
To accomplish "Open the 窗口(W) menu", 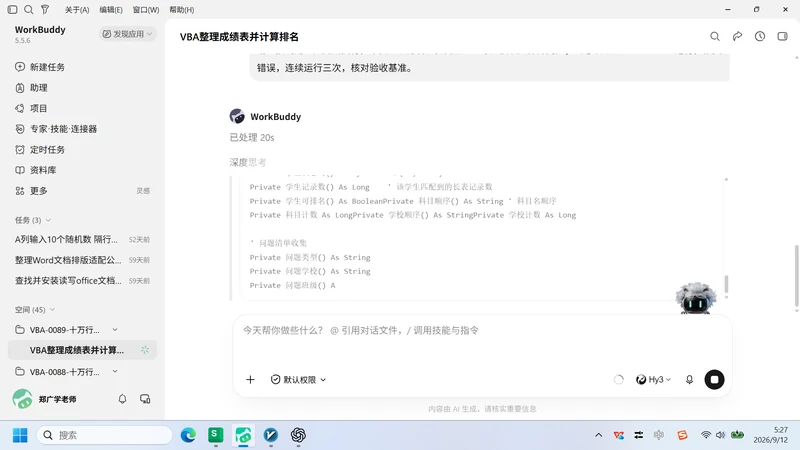I will pos(146,10).
